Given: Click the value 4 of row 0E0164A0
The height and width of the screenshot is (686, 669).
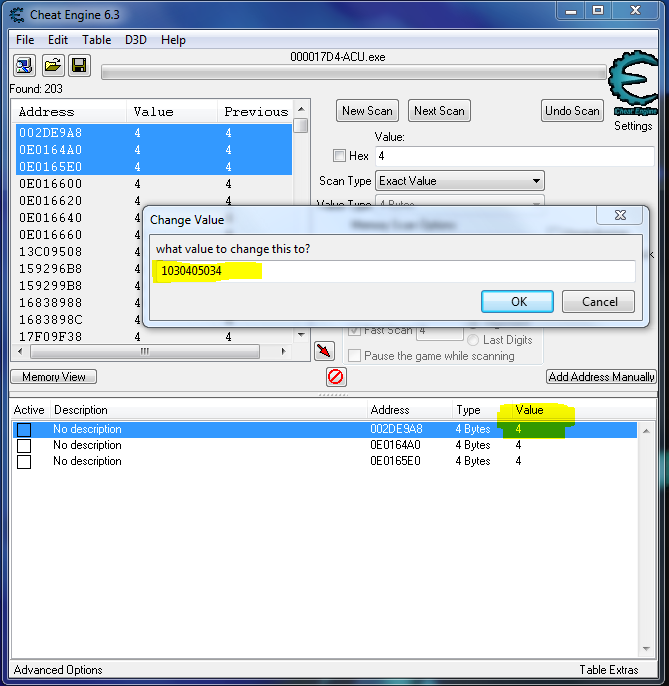Looking at the screenshot, I should [518, 445].
